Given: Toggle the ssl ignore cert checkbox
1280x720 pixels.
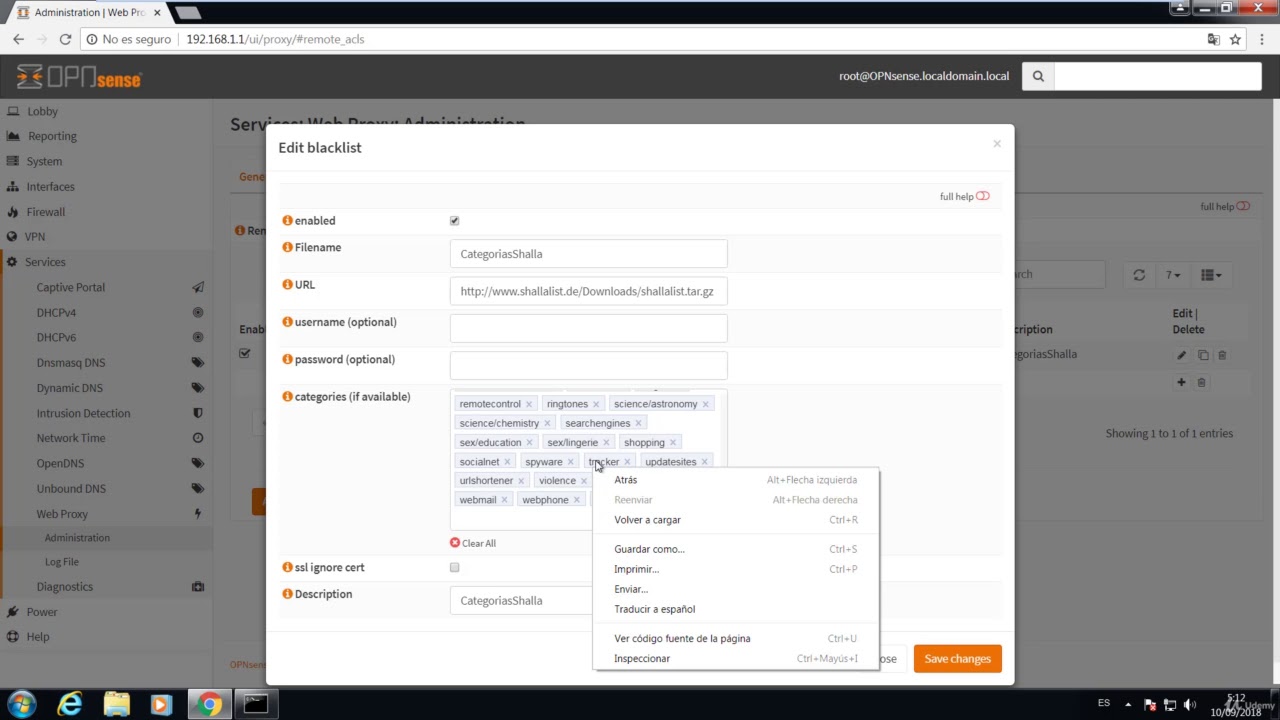Looking at the screenshot, I should click(454, 568).
